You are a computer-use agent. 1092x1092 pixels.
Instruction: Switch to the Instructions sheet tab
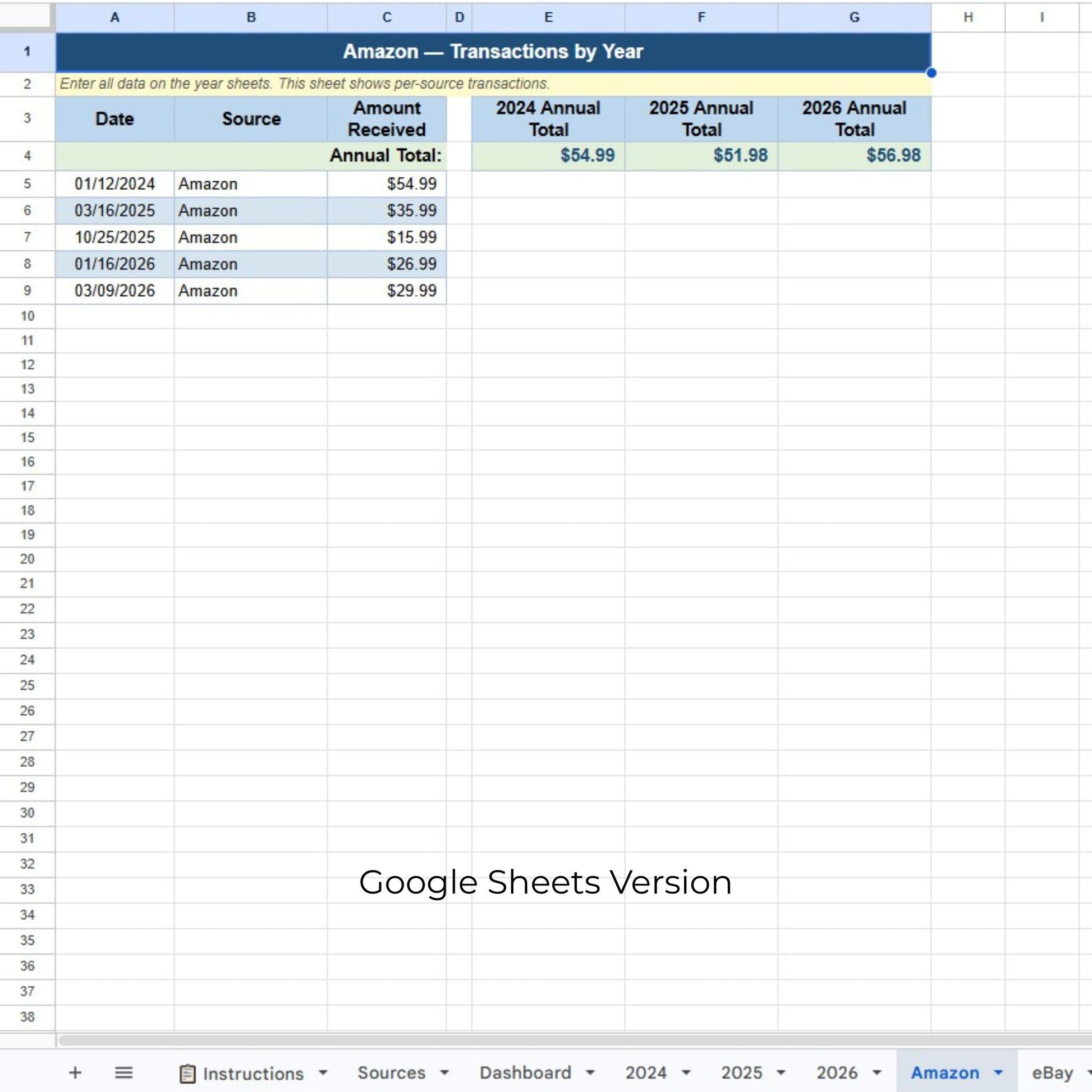253,1073
